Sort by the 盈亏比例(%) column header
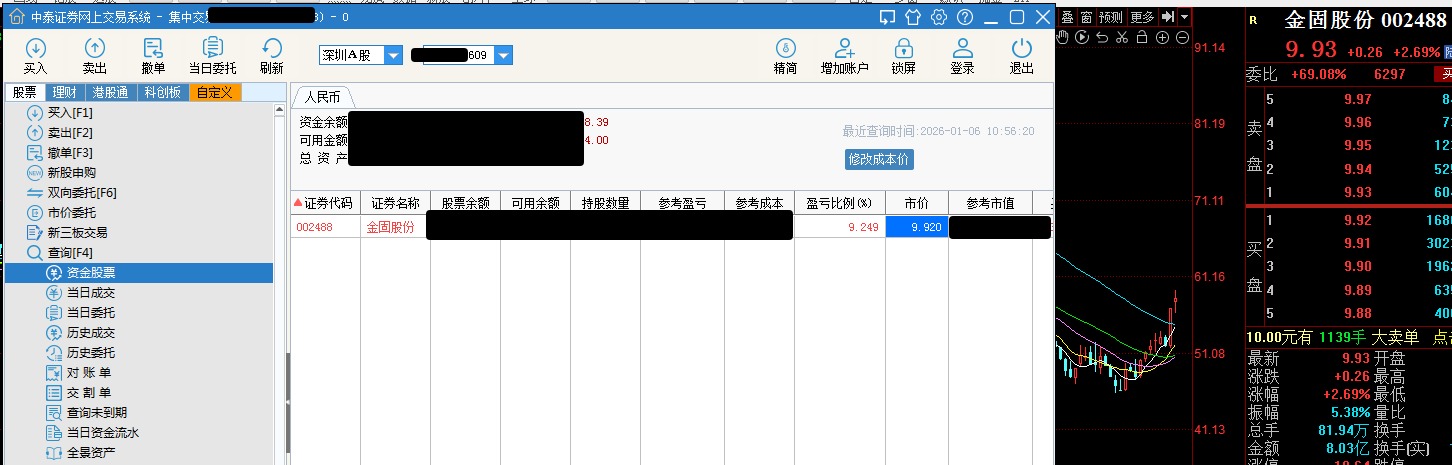 pyautogui.click(x=840, y=203)
